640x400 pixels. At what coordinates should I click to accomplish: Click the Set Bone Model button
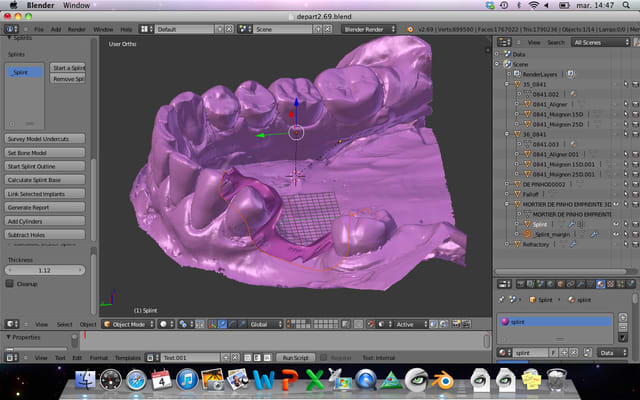coord(45,153)
